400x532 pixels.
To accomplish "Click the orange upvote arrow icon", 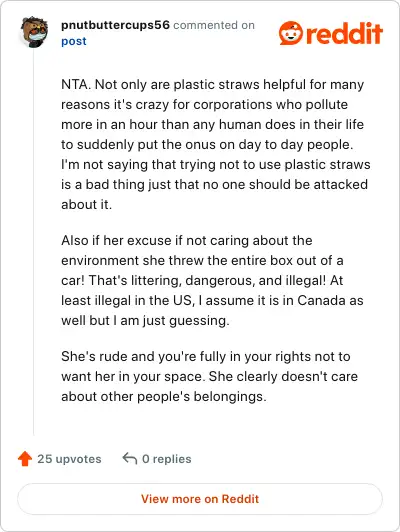I will pyautogui.click(x=25, y=459).
